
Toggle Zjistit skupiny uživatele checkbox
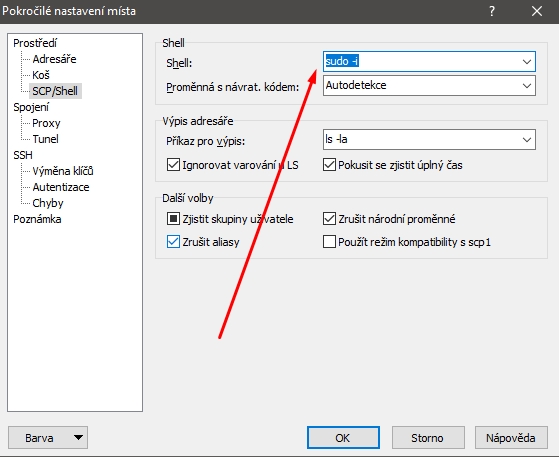pyautogui.click(x=173, y=219)
